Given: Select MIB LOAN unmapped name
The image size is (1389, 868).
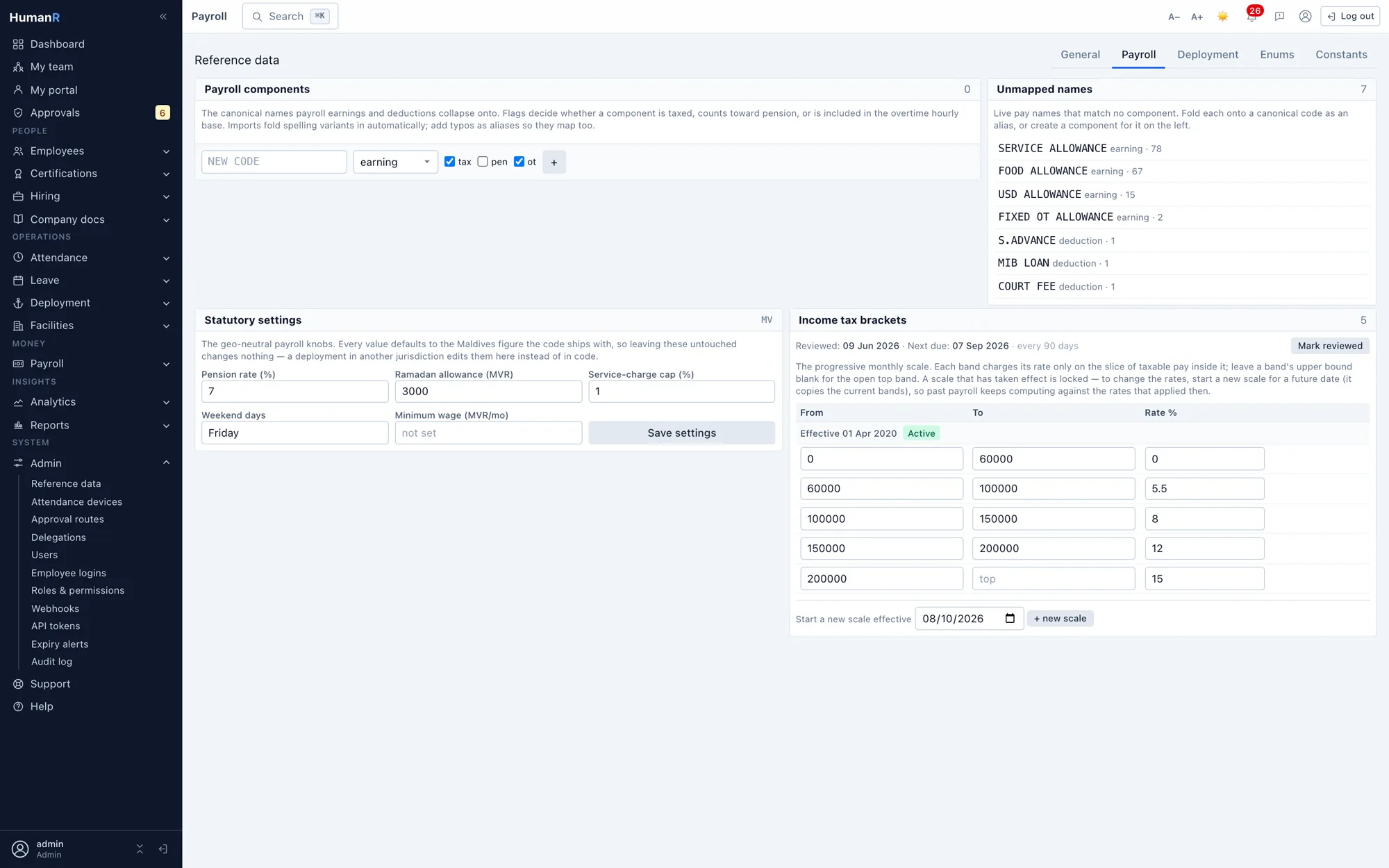Looking at the screenshot, I should [x=1023, y=263].
